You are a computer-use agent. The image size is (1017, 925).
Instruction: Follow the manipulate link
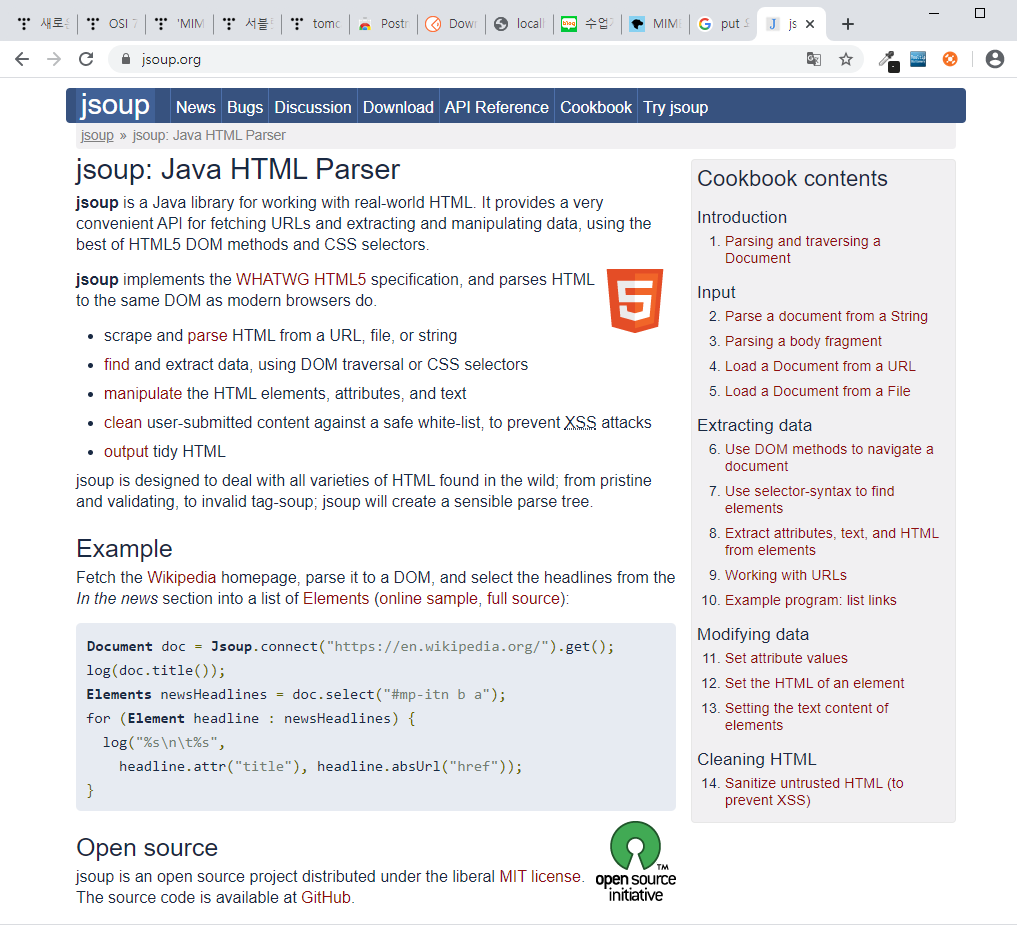coord(143,394)
